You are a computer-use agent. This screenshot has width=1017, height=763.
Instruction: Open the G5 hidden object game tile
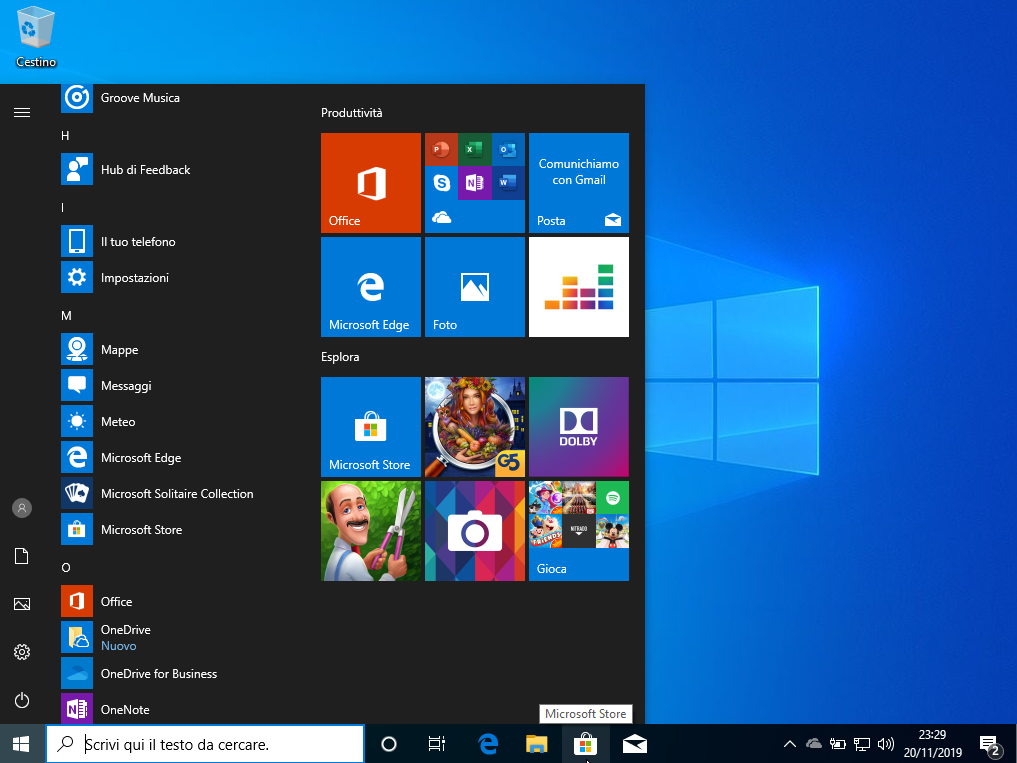pyautogui.click(x=475, y=427)
